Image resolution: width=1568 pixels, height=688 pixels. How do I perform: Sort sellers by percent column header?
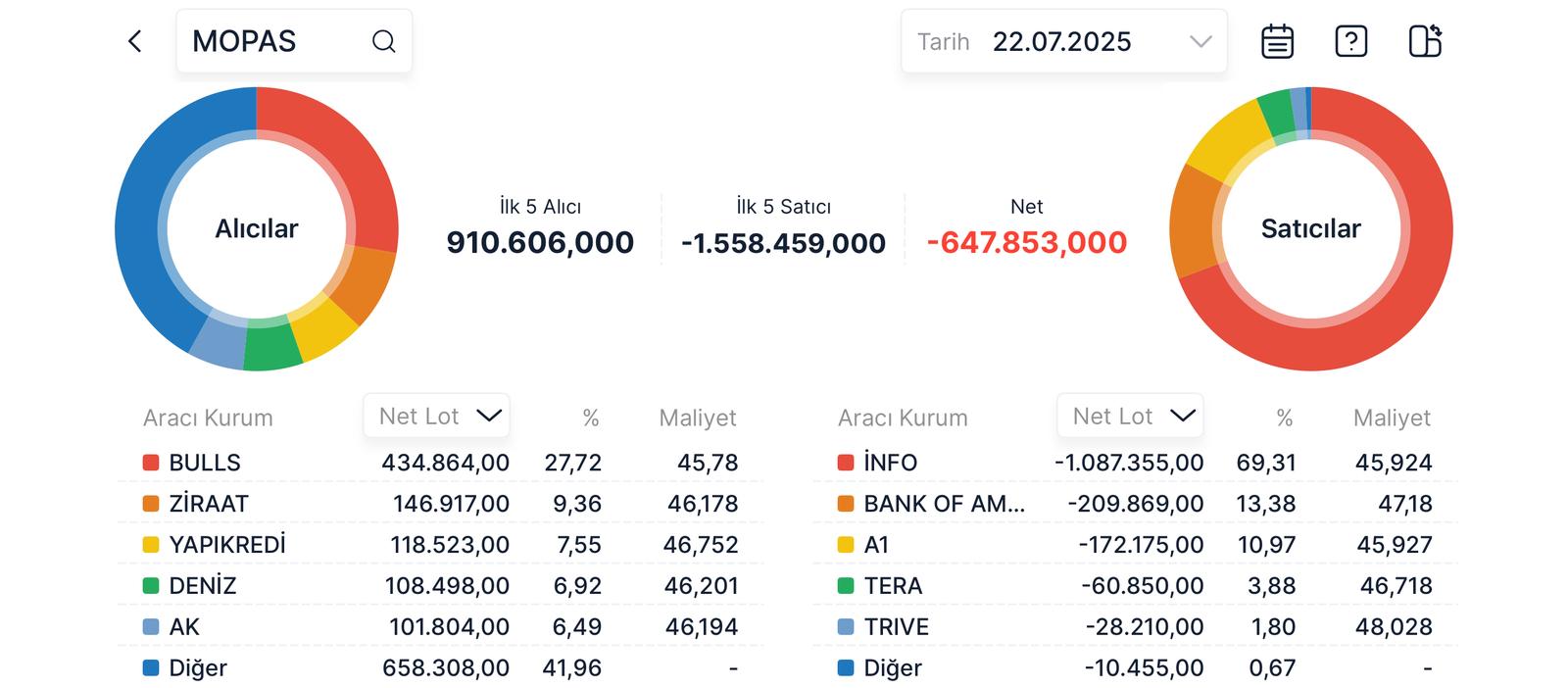[1284, 418]
